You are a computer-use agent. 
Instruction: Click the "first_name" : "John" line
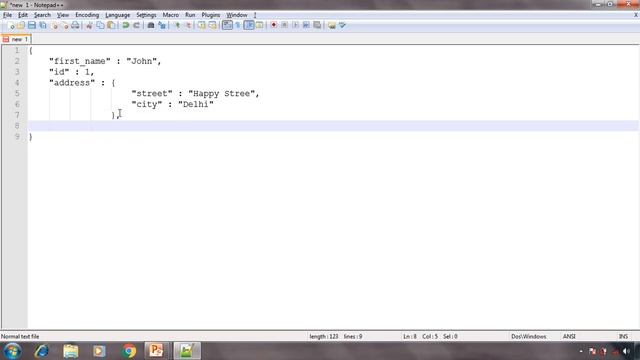click(105, 61)
